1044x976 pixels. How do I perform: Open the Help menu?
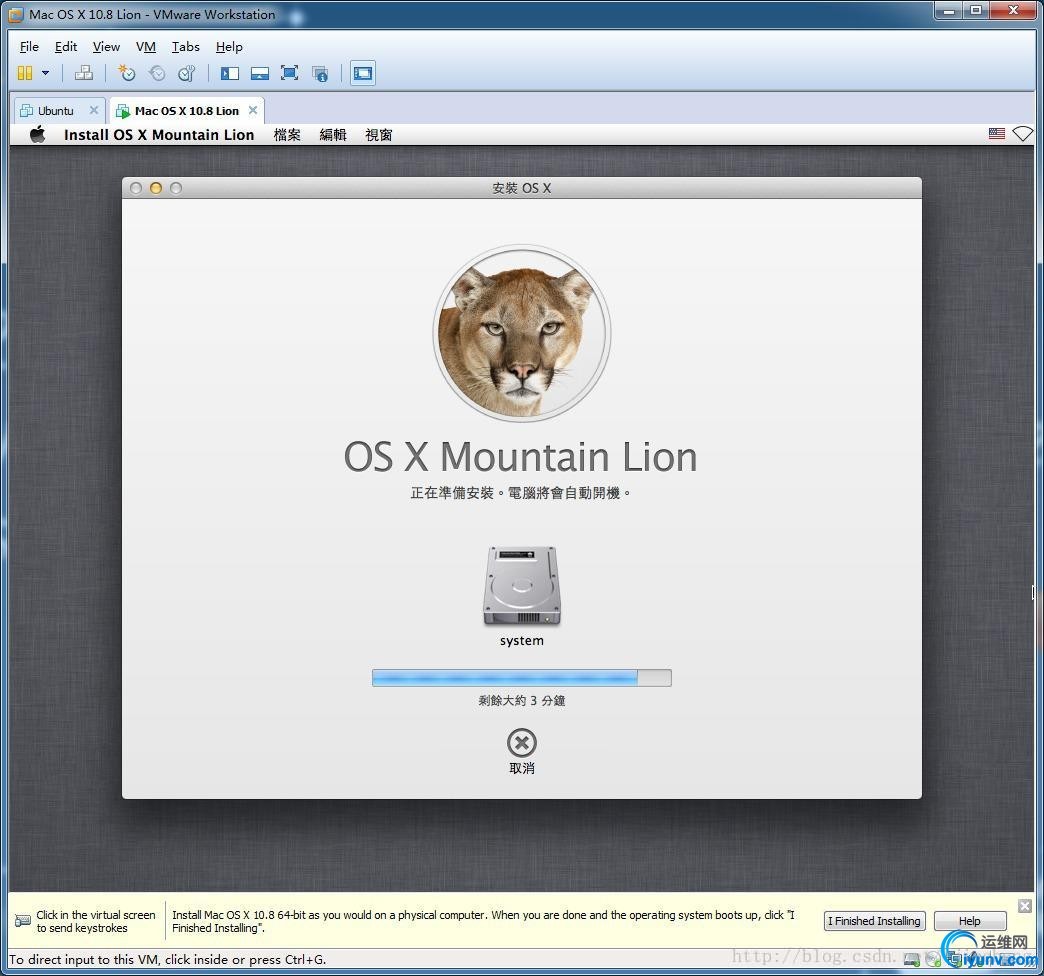point(229,47)
